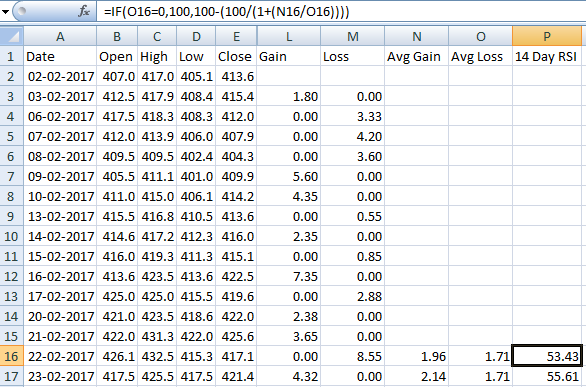
Task: Click the 14 Day RSI header cell
Action: click(547, 56)
